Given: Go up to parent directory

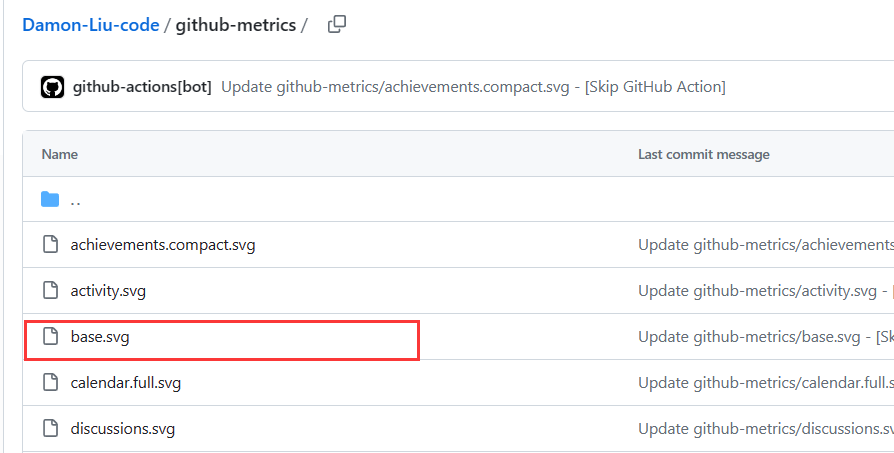Looking at the screenshot, I should 76,201.
